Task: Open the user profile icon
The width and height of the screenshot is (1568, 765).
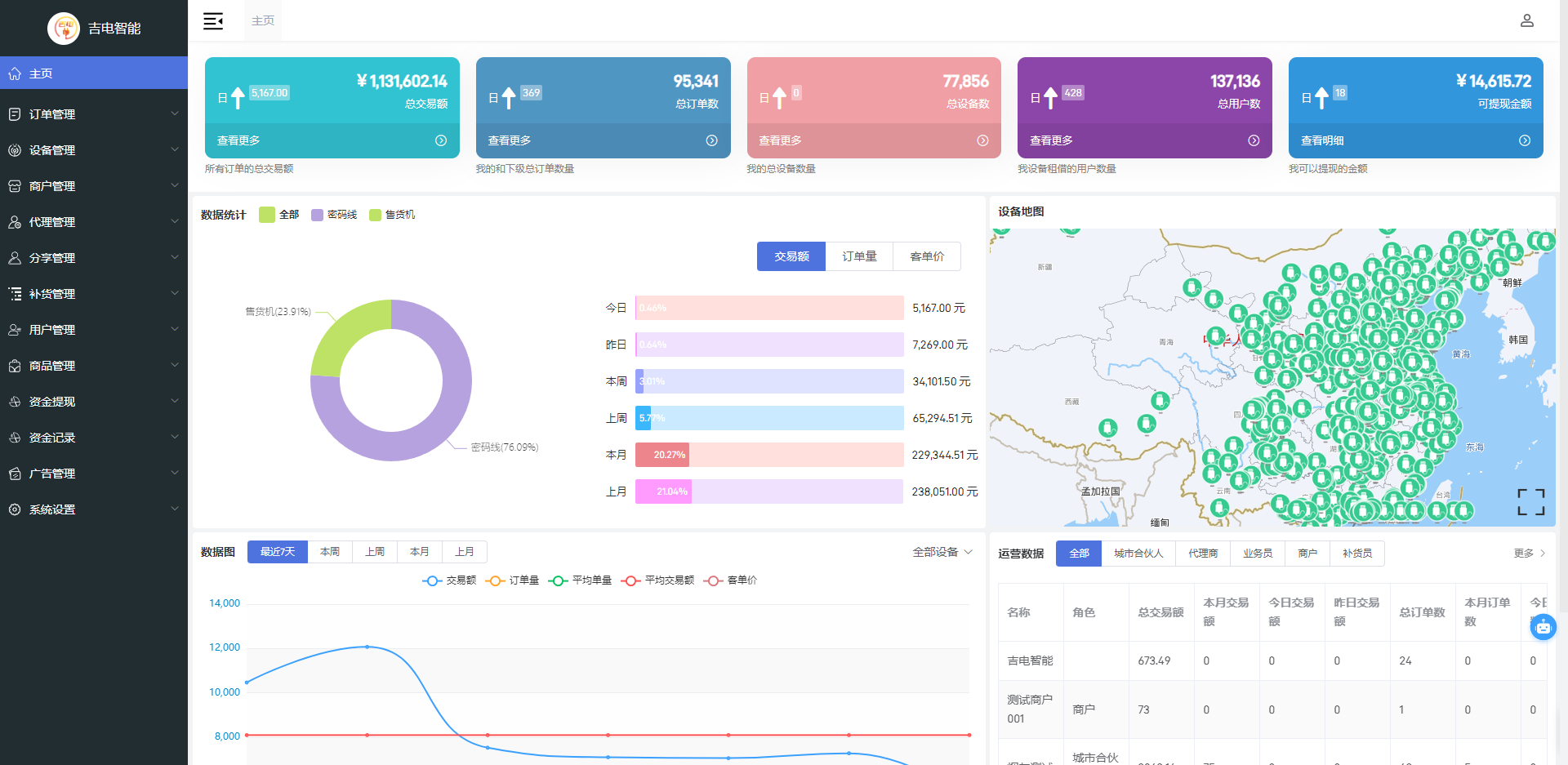Action: [x=1526, y=20]
